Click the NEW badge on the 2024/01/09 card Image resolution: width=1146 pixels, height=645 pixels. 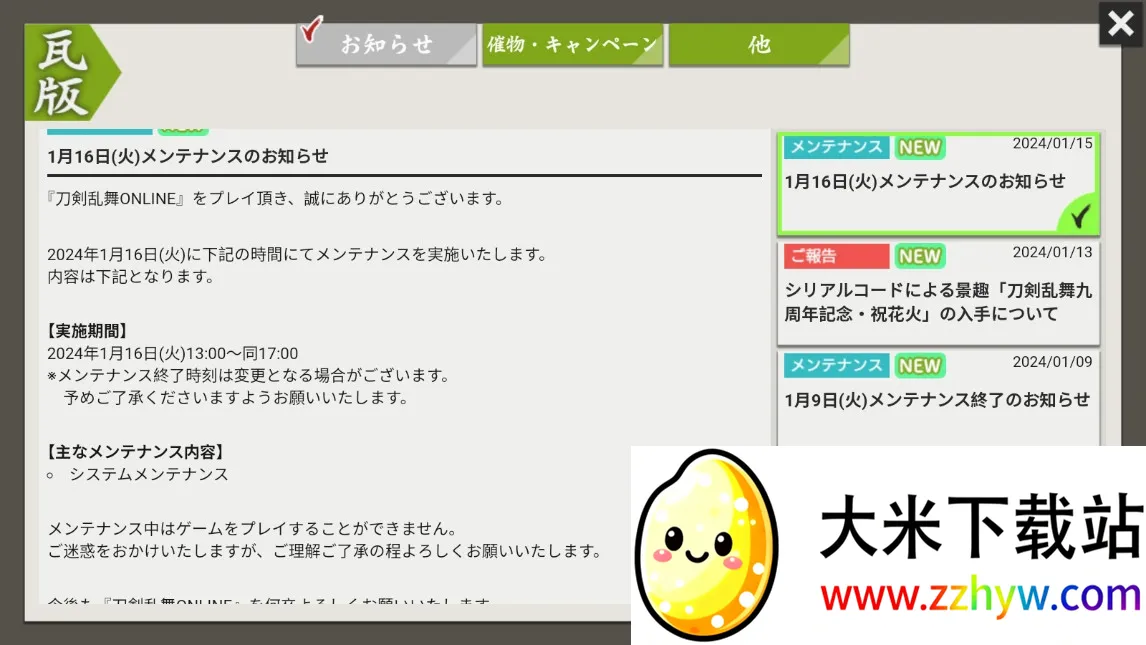tap(920, 366)
